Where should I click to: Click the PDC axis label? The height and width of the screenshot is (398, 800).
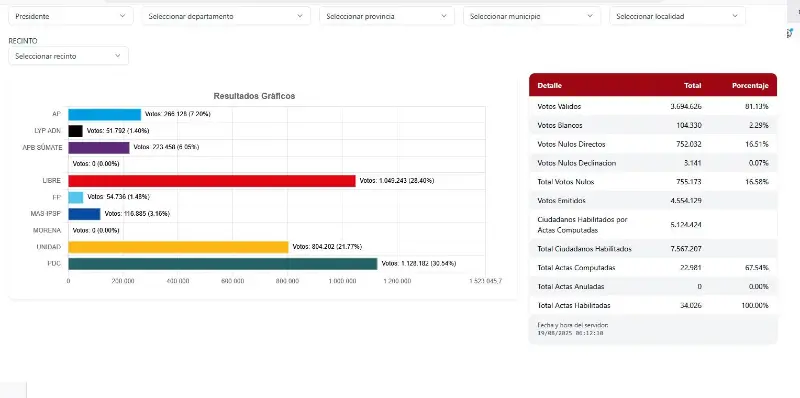(54, 264)
